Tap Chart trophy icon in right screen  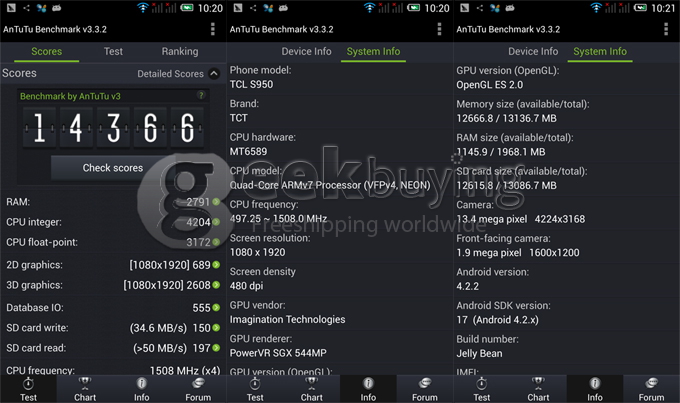[x=538, y=383]
